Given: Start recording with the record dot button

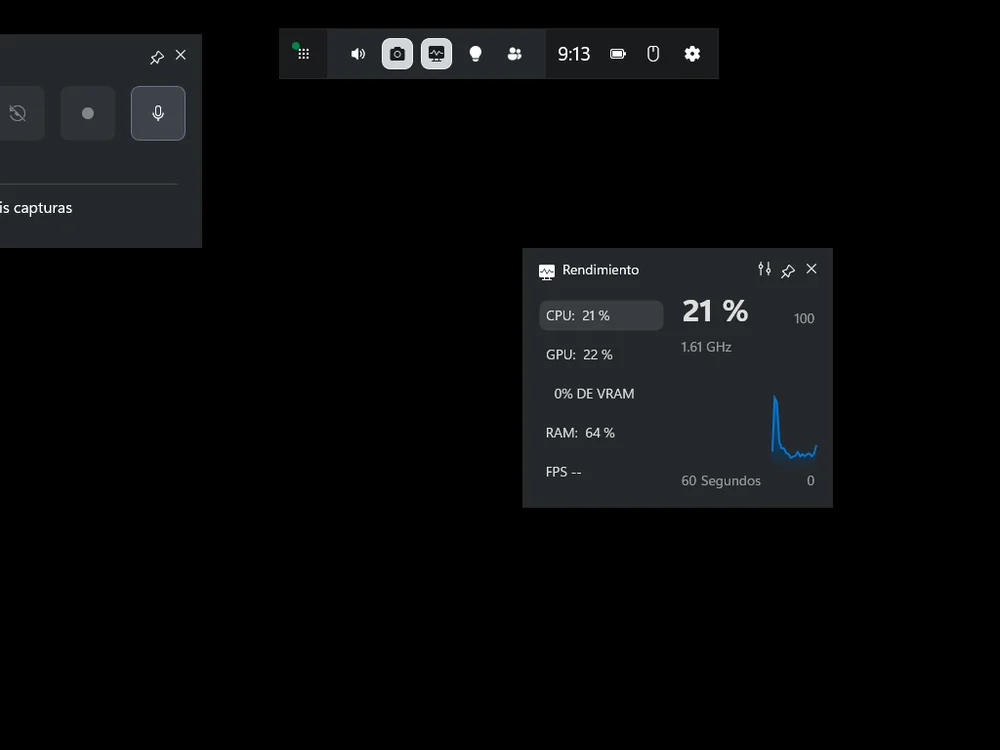Looking at the screenshot, I should tap(88, 114).
